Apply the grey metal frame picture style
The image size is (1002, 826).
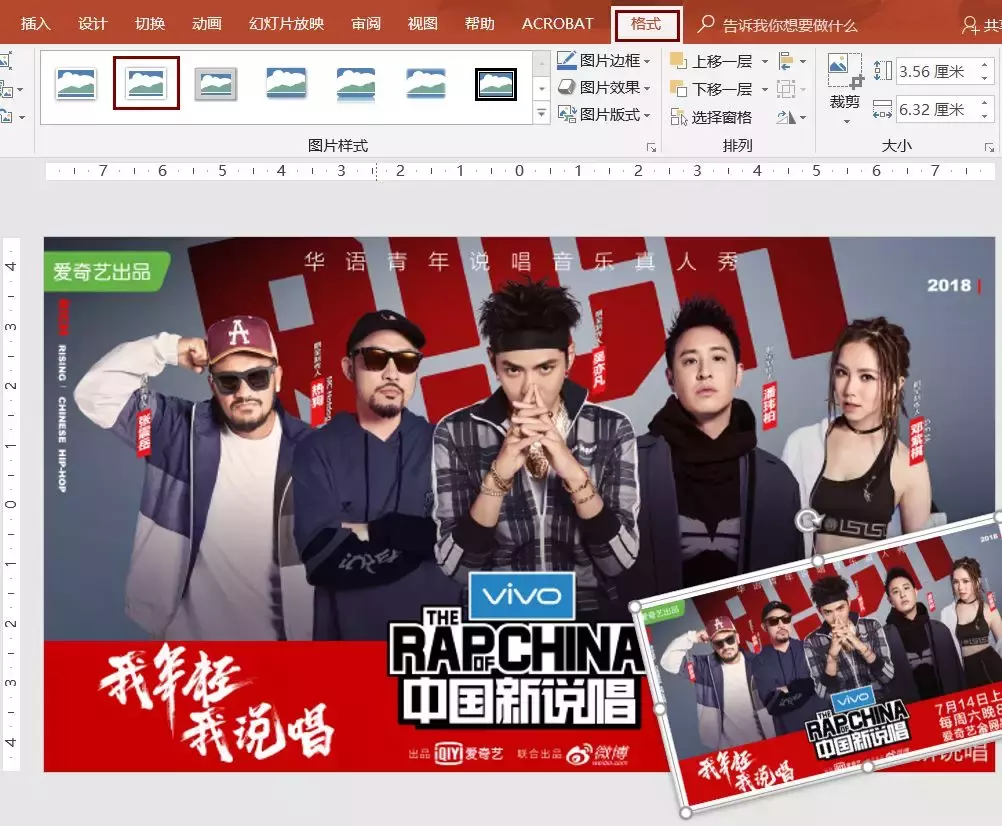pyautogui.click(x=216, y=84)
